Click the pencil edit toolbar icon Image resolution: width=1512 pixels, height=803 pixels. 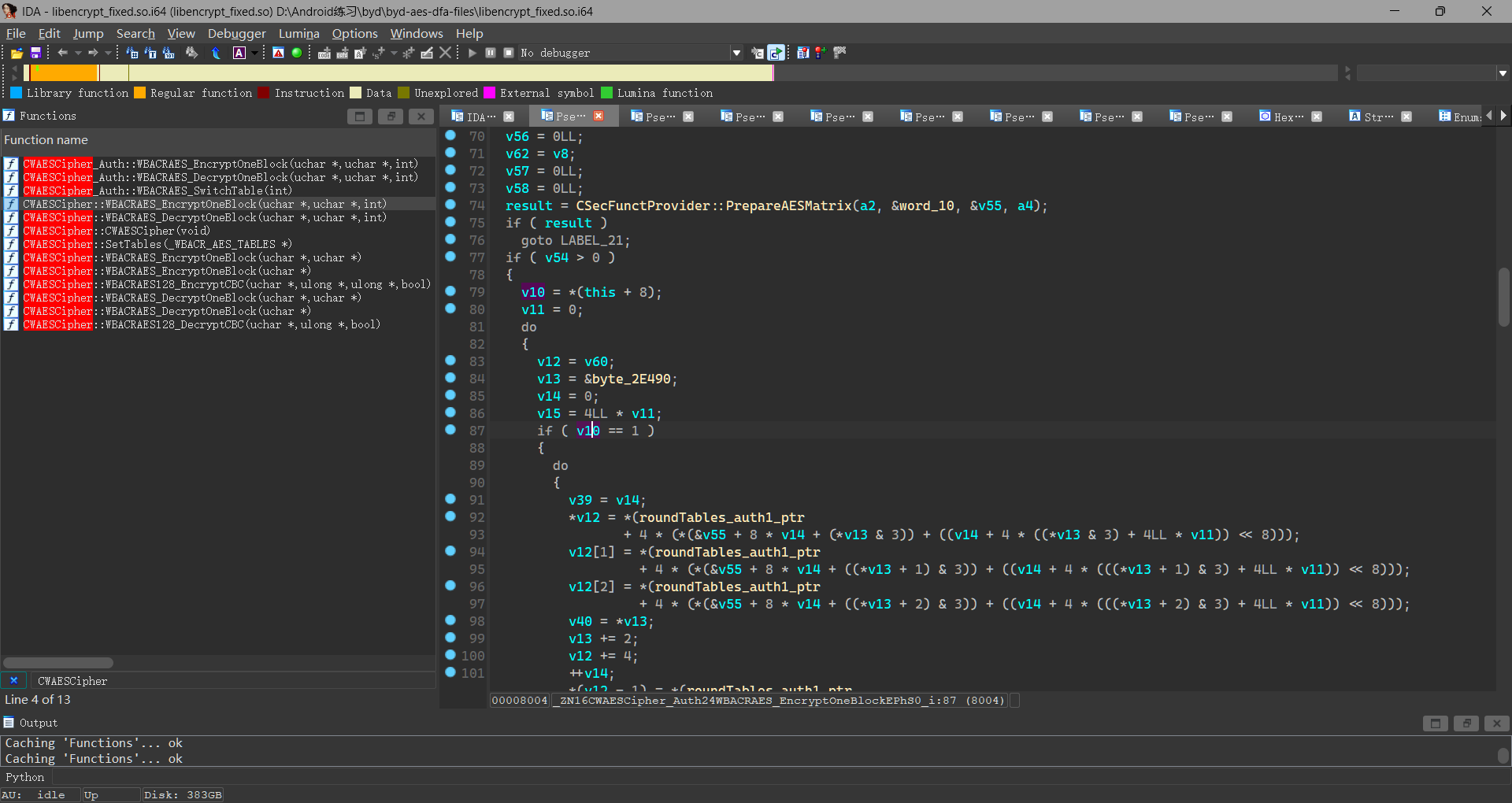pyautogui.click(x=427, y=53)
